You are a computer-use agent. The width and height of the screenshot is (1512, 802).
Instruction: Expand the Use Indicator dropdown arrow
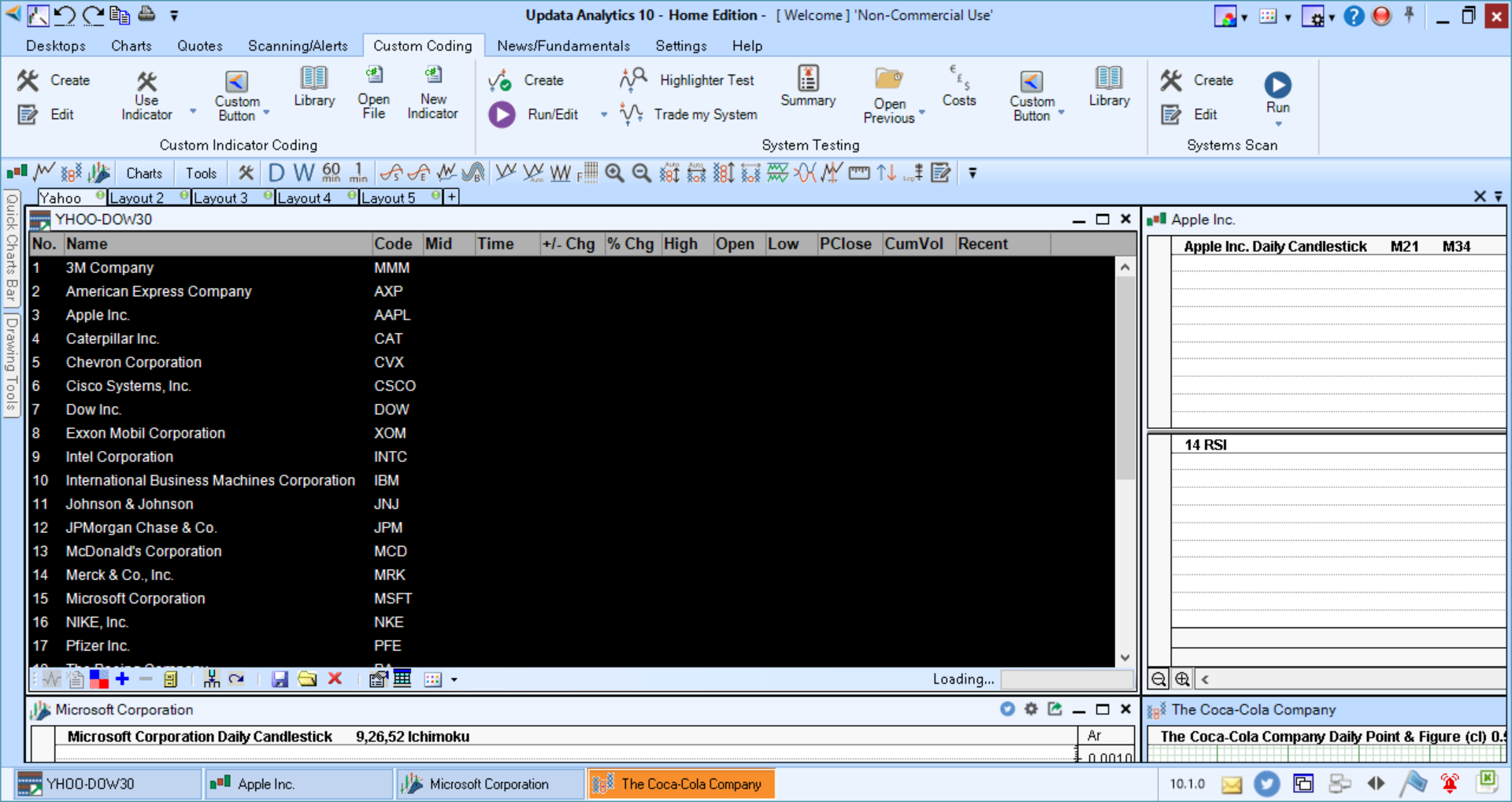pos(193,112)
